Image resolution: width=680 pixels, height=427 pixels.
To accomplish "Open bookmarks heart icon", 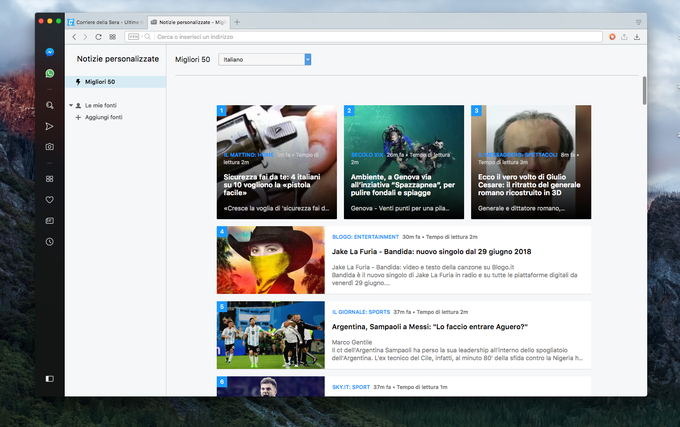I will pyautogui.click(x=50, y=199).
